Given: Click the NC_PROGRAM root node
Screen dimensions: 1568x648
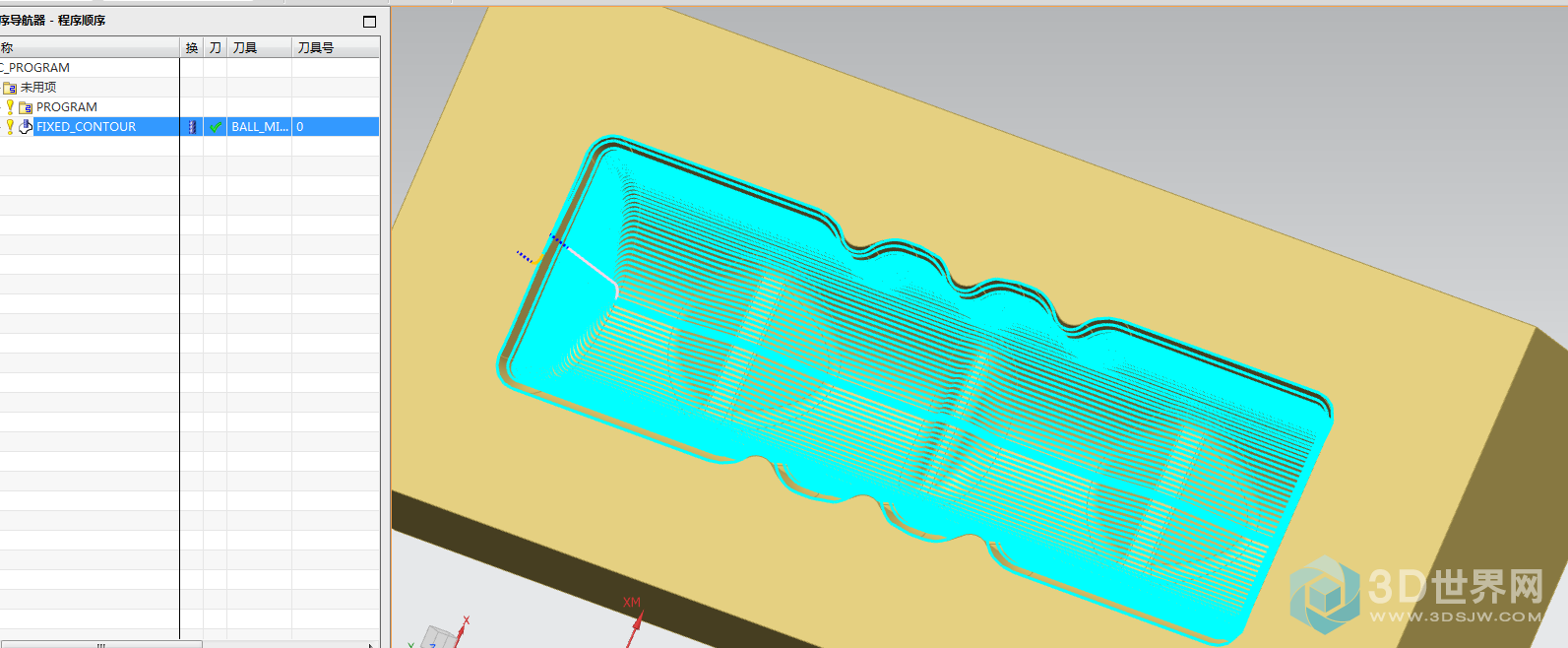Looking at the screenshot, I should pos(35,67).
